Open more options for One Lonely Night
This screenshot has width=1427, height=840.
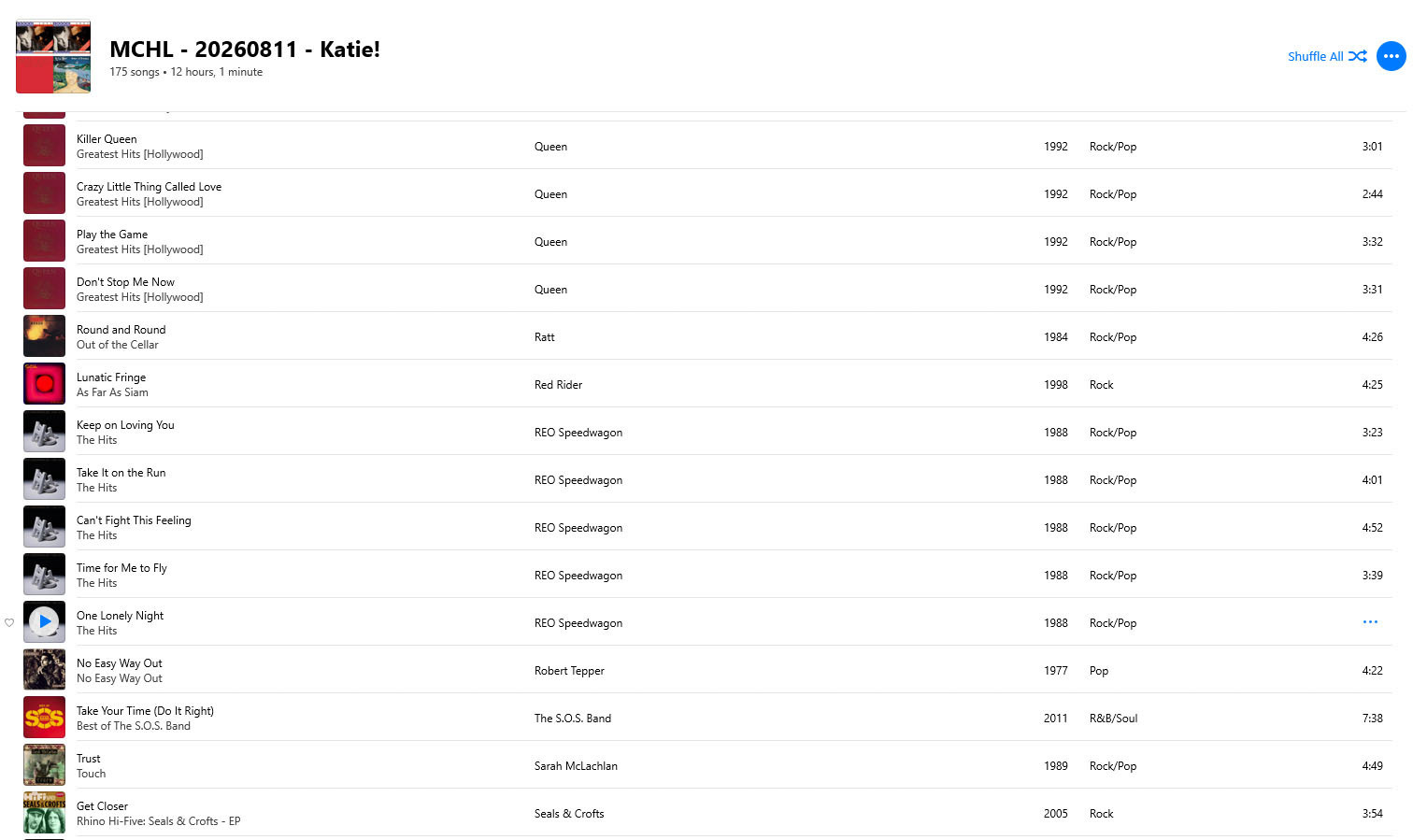coord(1370,622)
